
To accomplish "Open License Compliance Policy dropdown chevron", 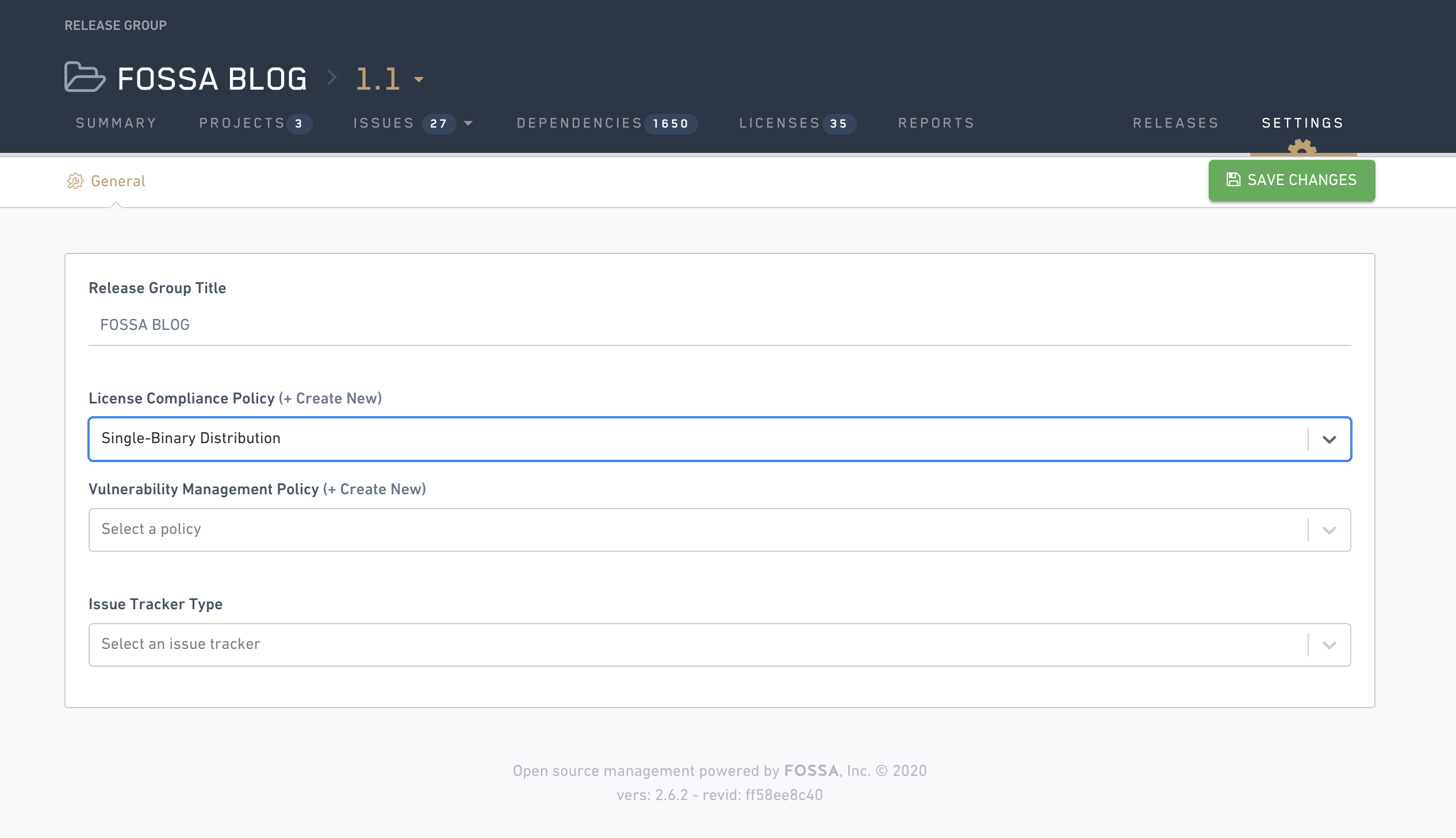I will [1329, 439].
